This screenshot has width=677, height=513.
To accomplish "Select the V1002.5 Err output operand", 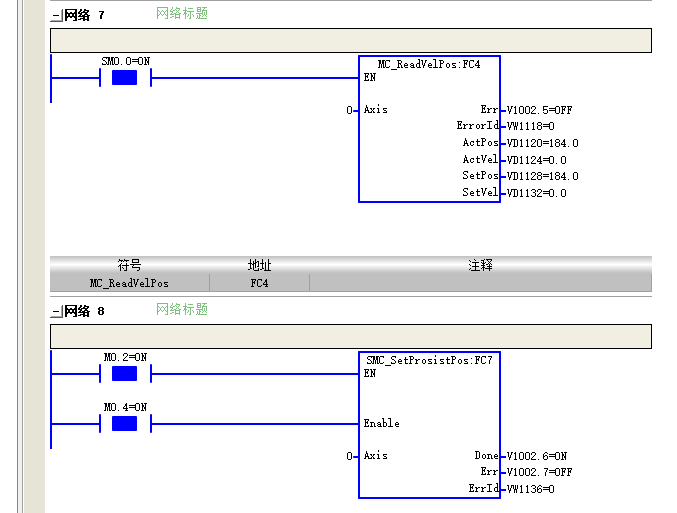I will (x=539, y=110).
